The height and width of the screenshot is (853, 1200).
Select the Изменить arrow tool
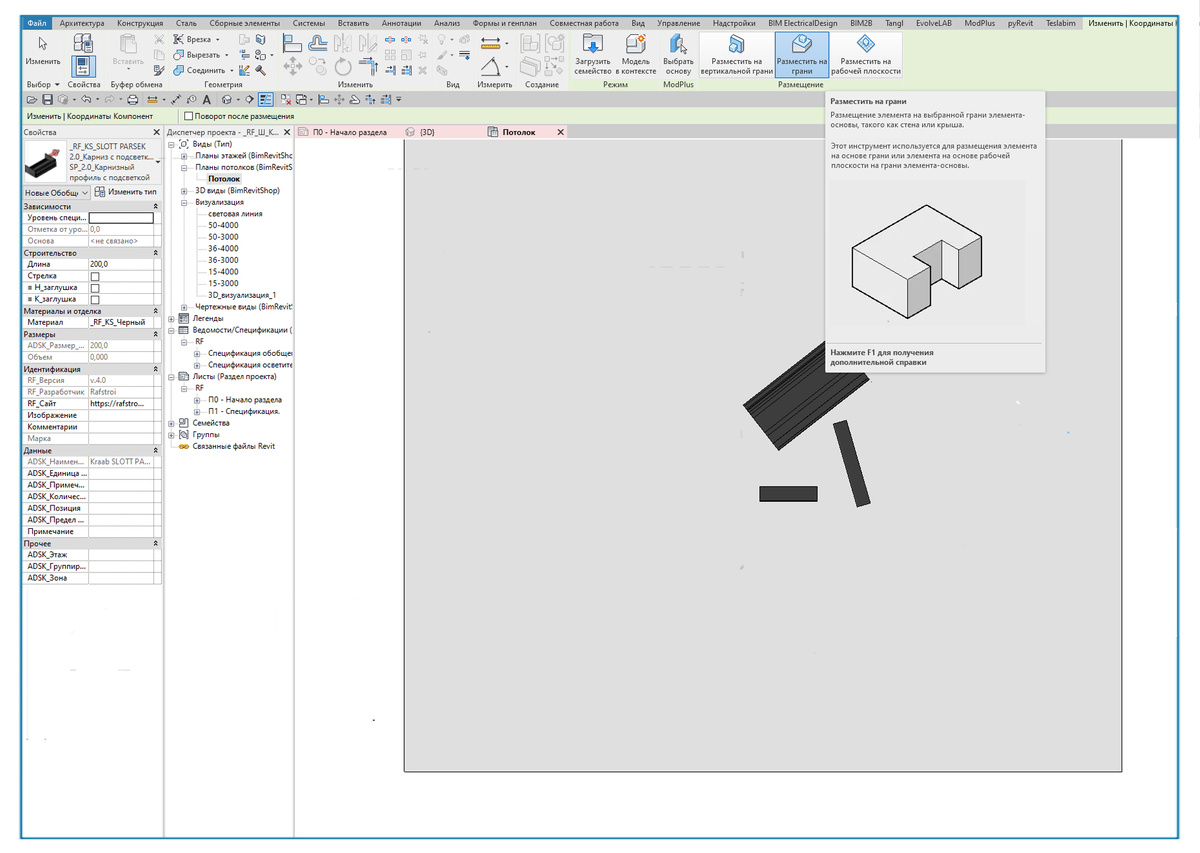point(42,50)
